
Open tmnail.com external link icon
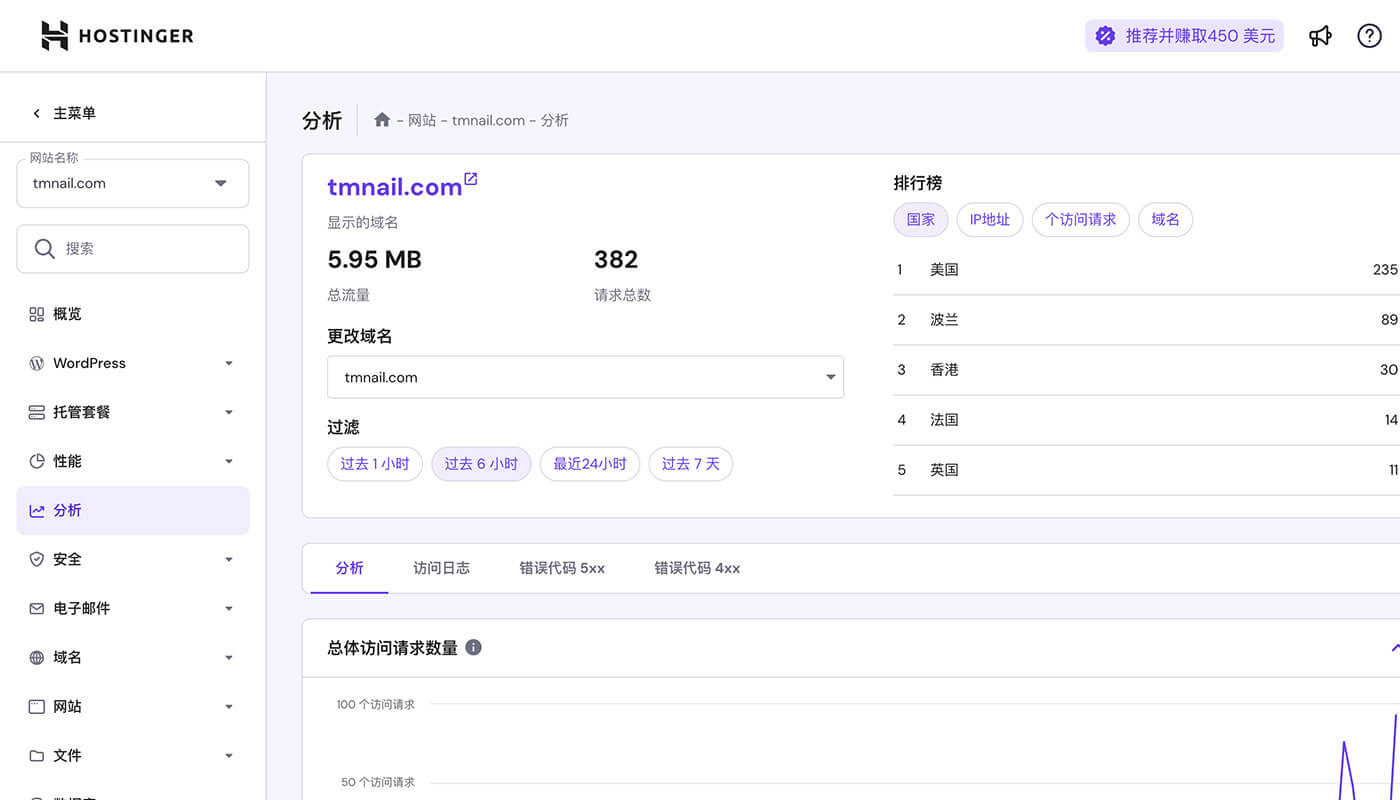471,179
